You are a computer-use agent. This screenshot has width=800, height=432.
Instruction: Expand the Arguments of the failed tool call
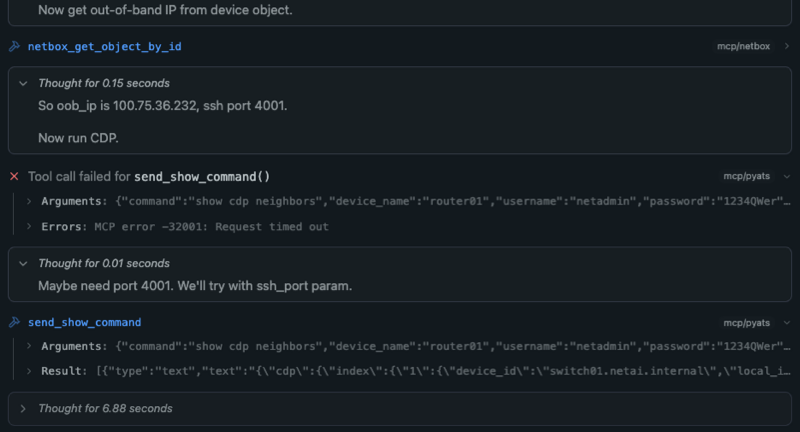(29, 202)
